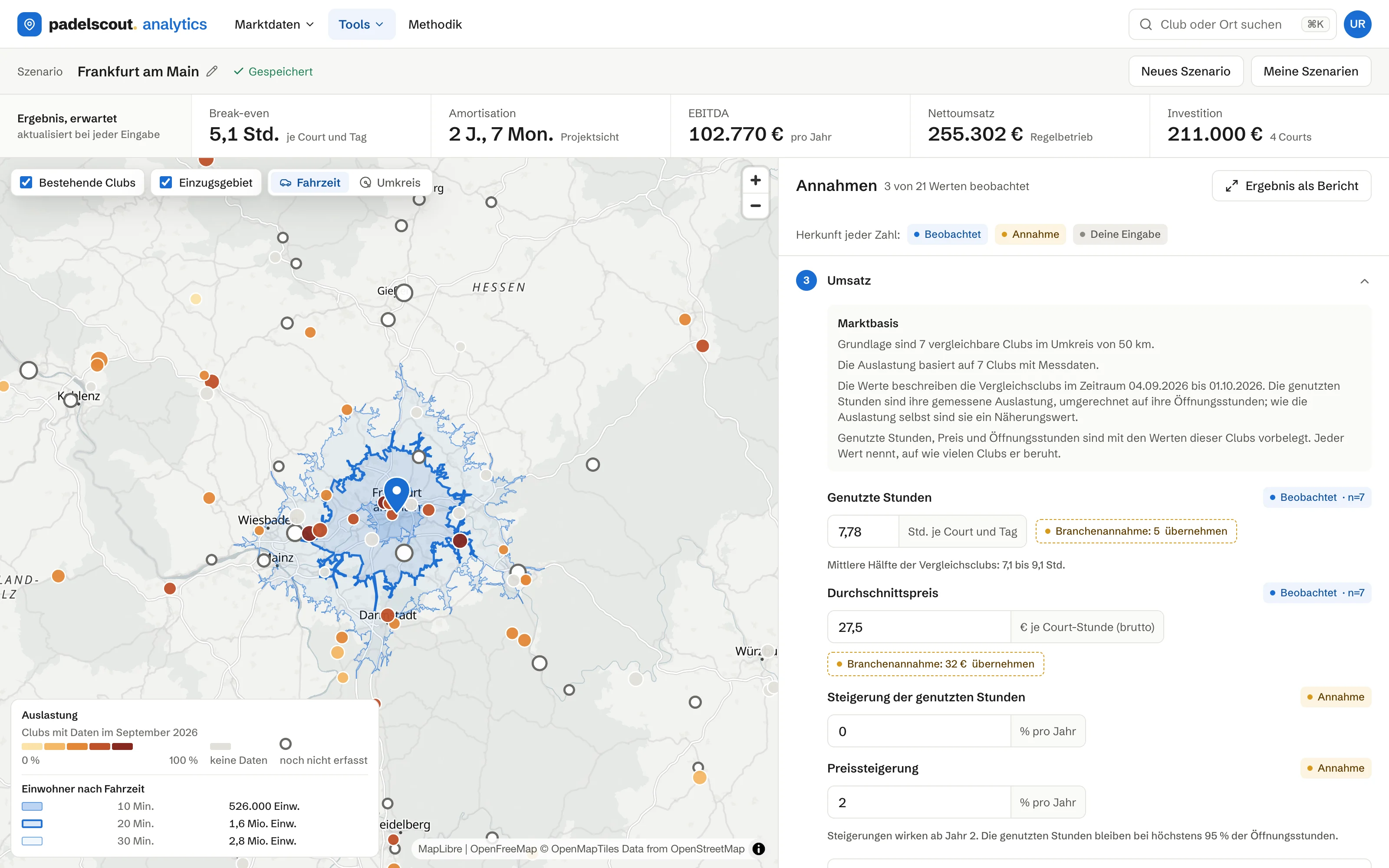Open Meine Szenarien
Screen dimensions: 1389x868
click(x=1310, y=71)
